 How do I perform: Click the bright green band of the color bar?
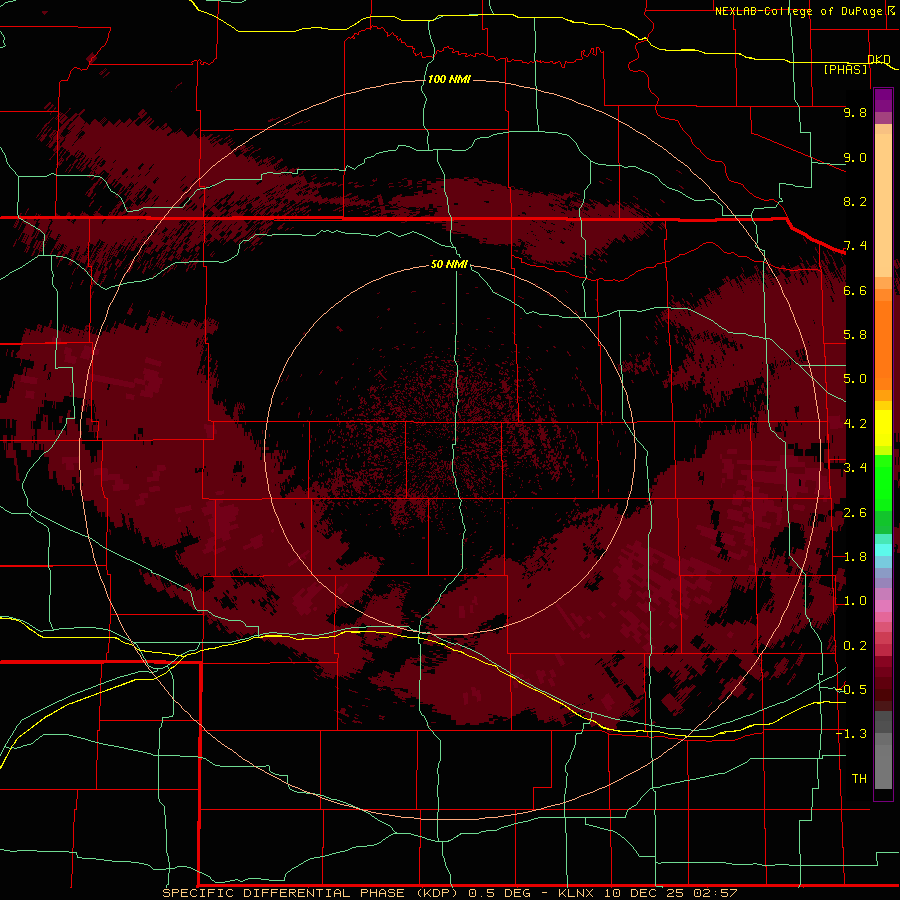(x=883, y=482)
